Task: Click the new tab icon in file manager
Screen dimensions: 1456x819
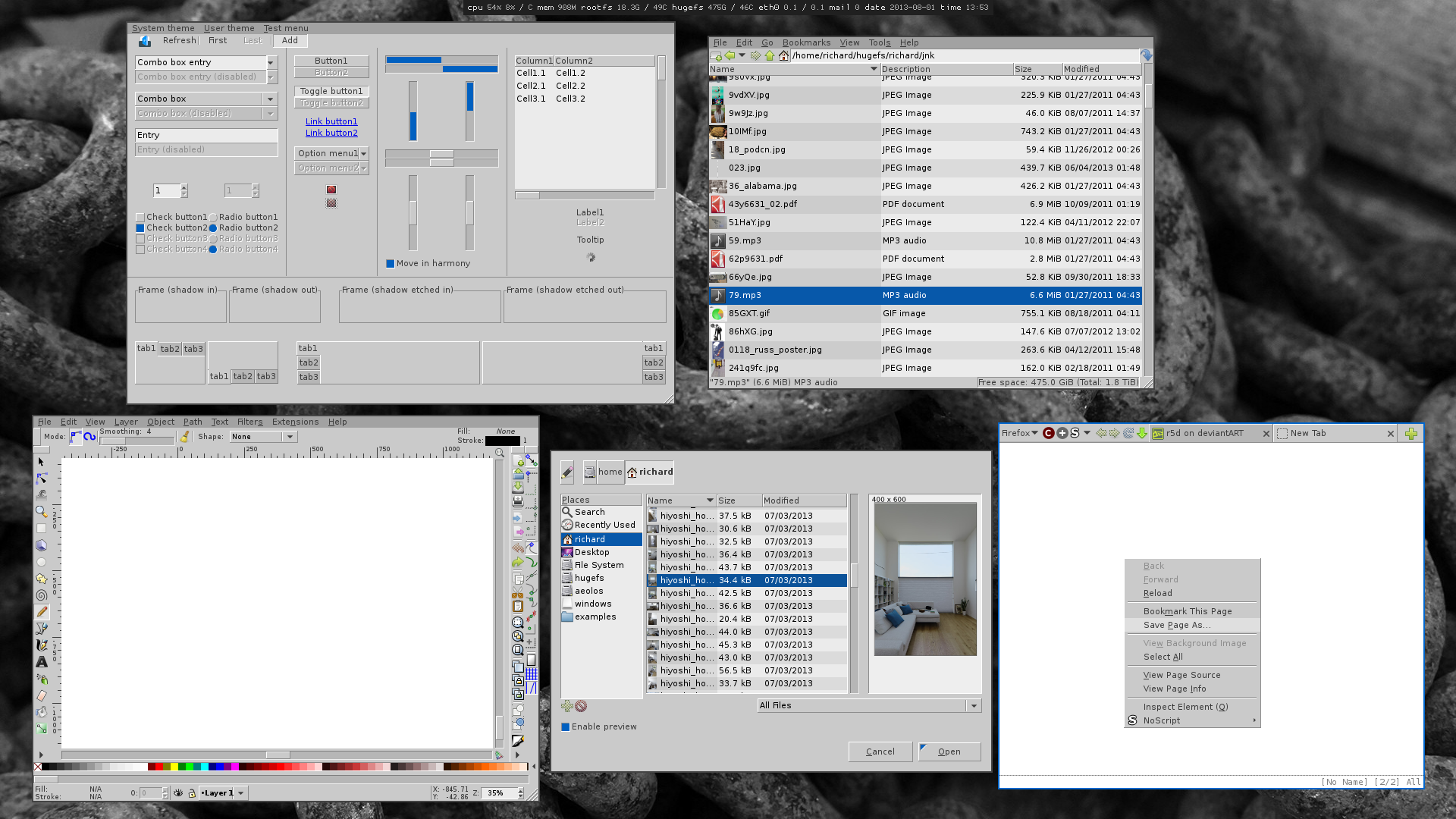Action: pyautogui.click(x=716, y=55)
